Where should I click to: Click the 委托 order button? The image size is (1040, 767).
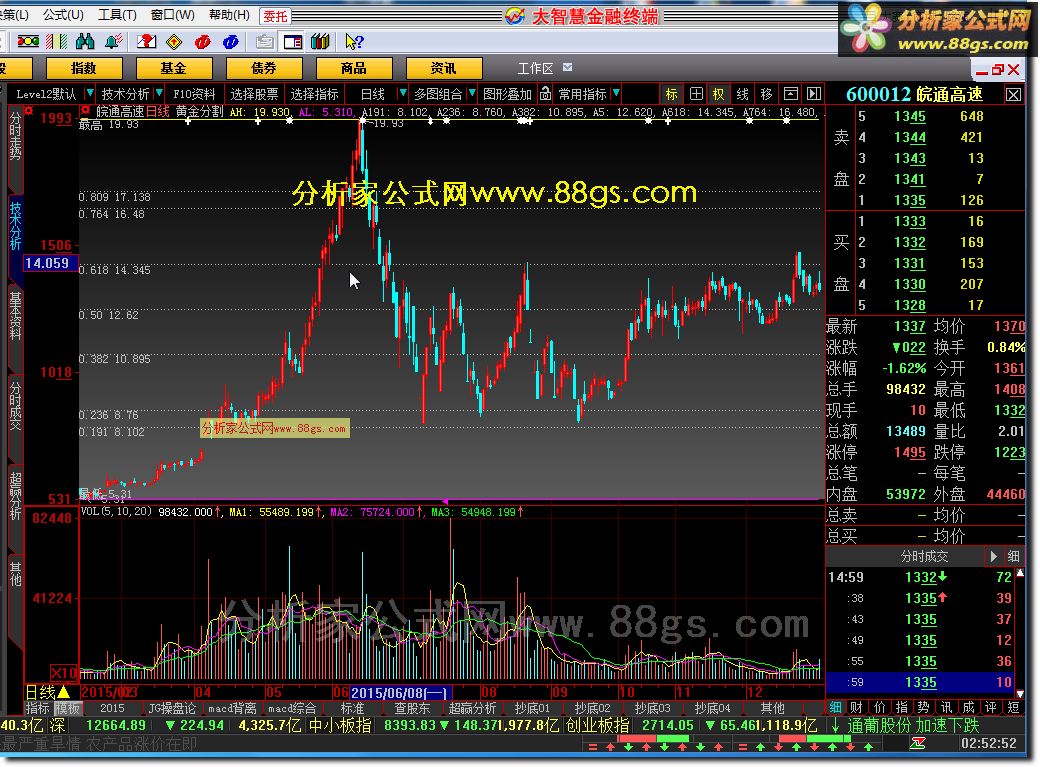(275, 16)
